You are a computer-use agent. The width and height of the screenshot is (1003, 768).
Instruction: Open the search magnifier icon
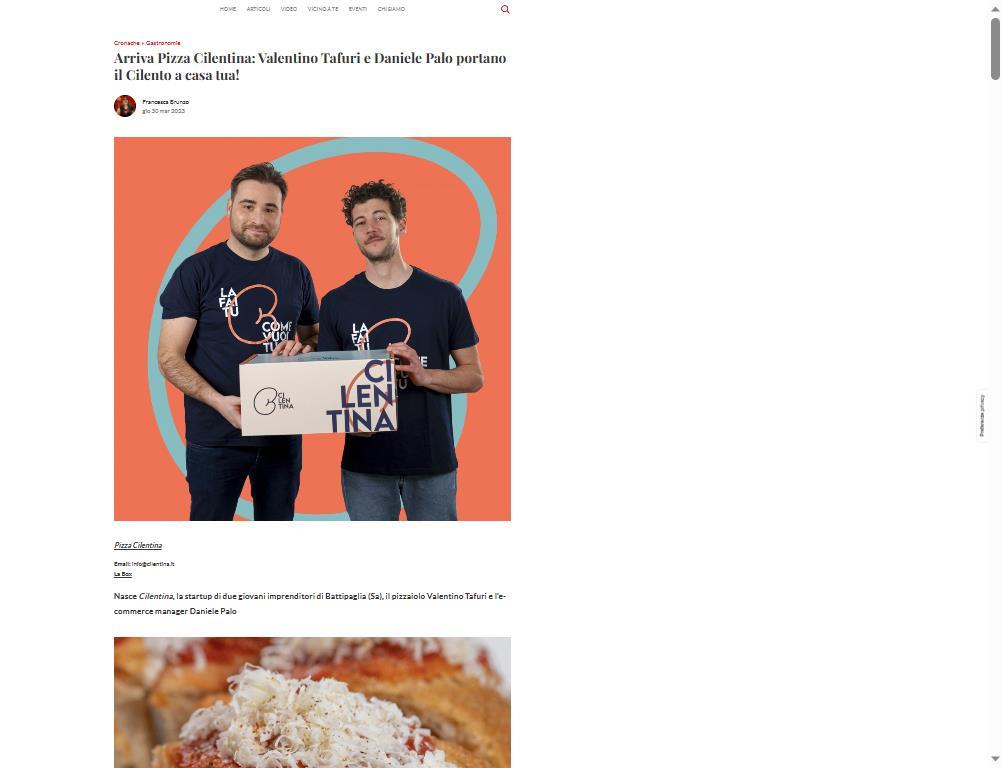pyautogui.click(x=505, y=9)
